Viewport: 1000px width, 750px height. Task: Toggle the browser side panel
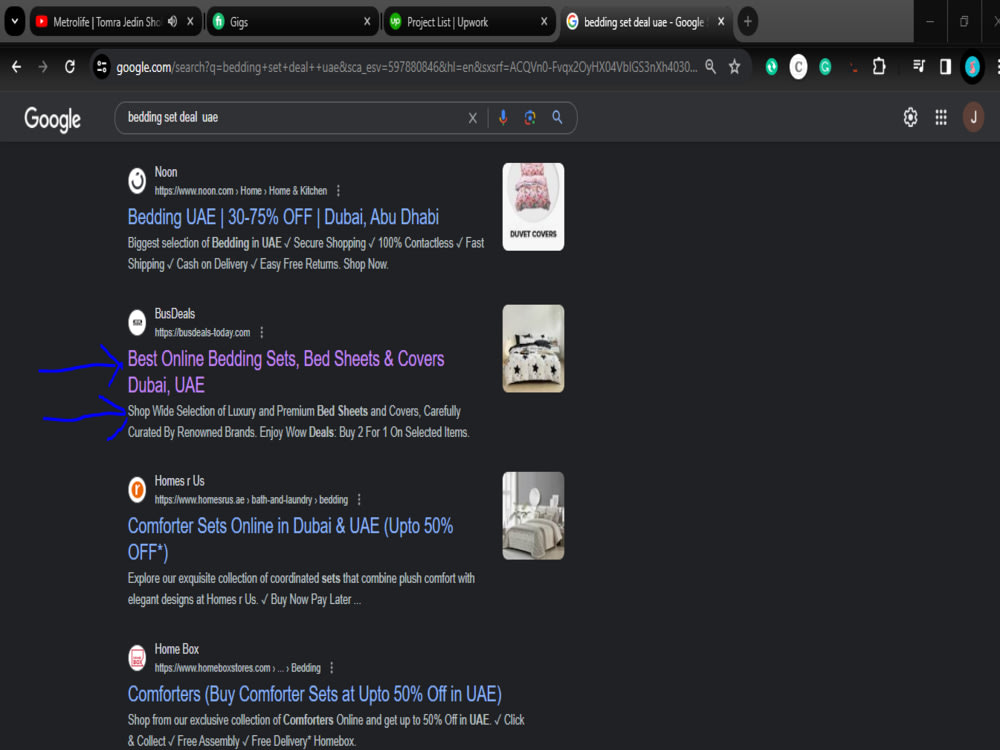945,66
